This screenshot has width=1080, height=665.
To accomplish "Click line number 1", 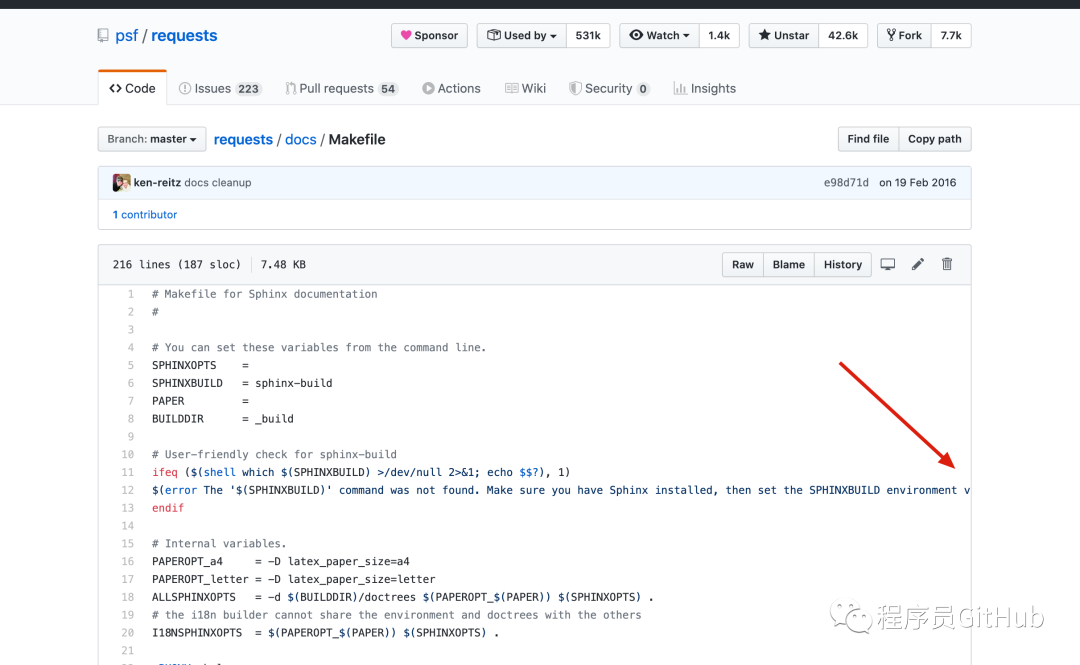I will (x=130, y=294).
